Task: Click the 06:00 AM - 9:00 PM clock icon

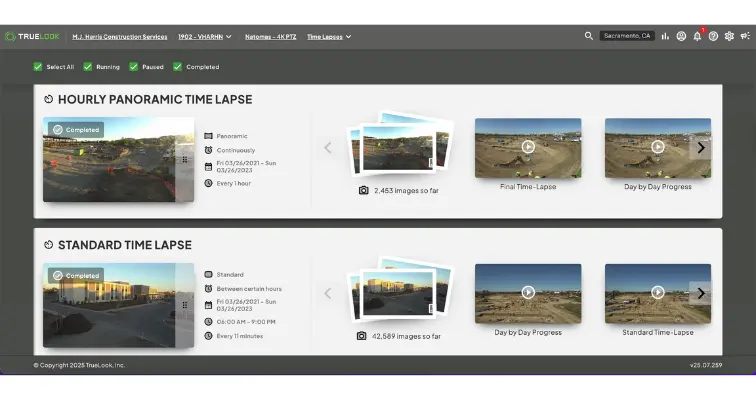Action: pos(208,321)
